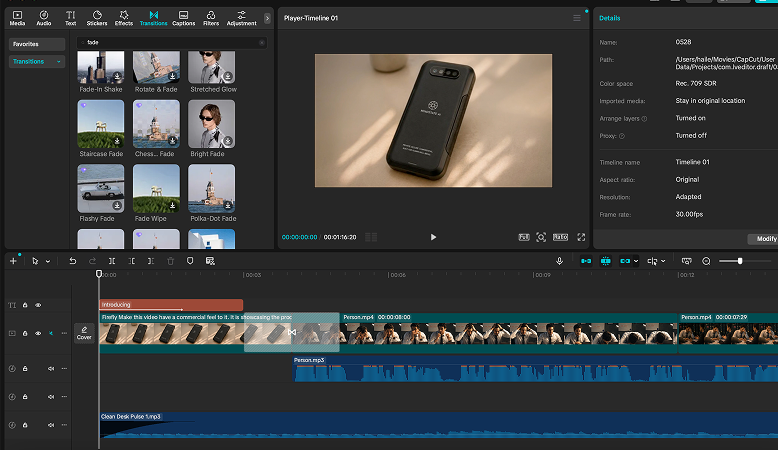Download the Stretched Glow transition
Viewport: 778px width, 450px height.
[228, 76]
